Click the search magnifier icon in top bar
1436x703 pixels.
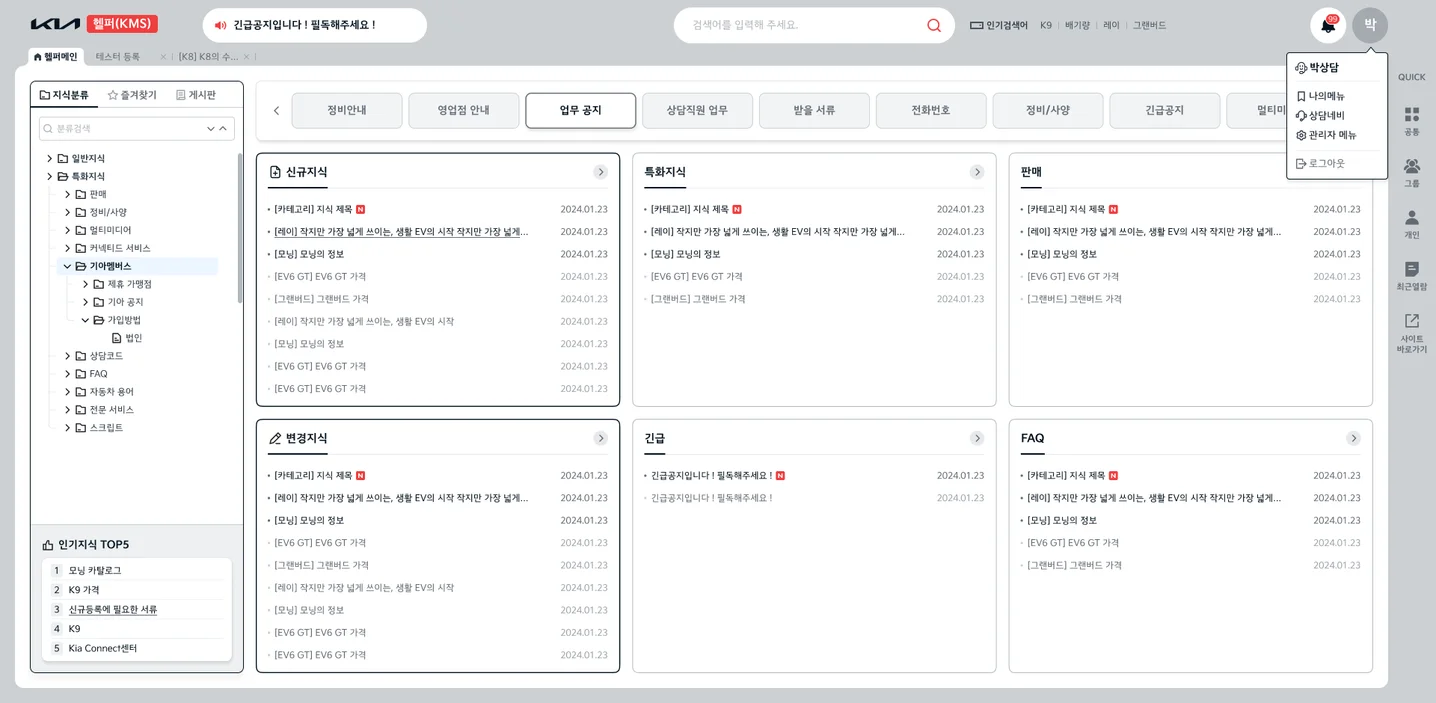click(934, 25)
